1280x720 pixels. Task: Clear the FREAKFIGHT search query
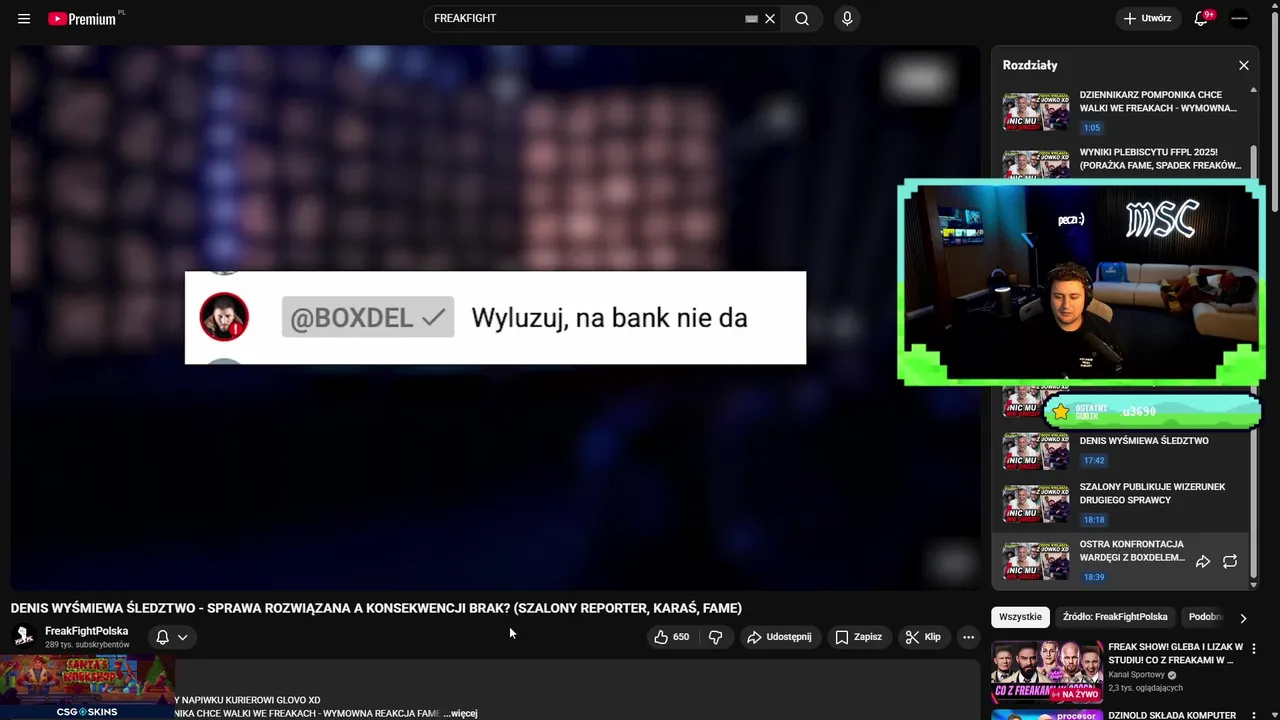(770, 19)
